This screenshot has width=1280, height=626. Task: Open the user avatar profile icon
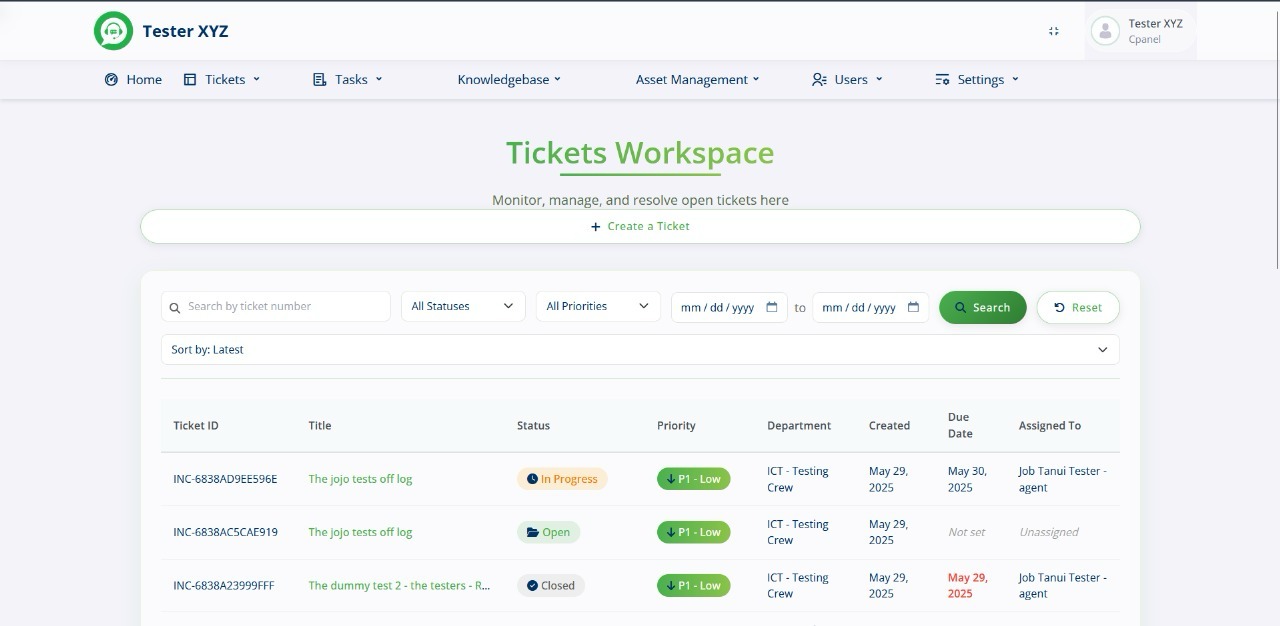pyautogui.click(x=1105, y=31)
